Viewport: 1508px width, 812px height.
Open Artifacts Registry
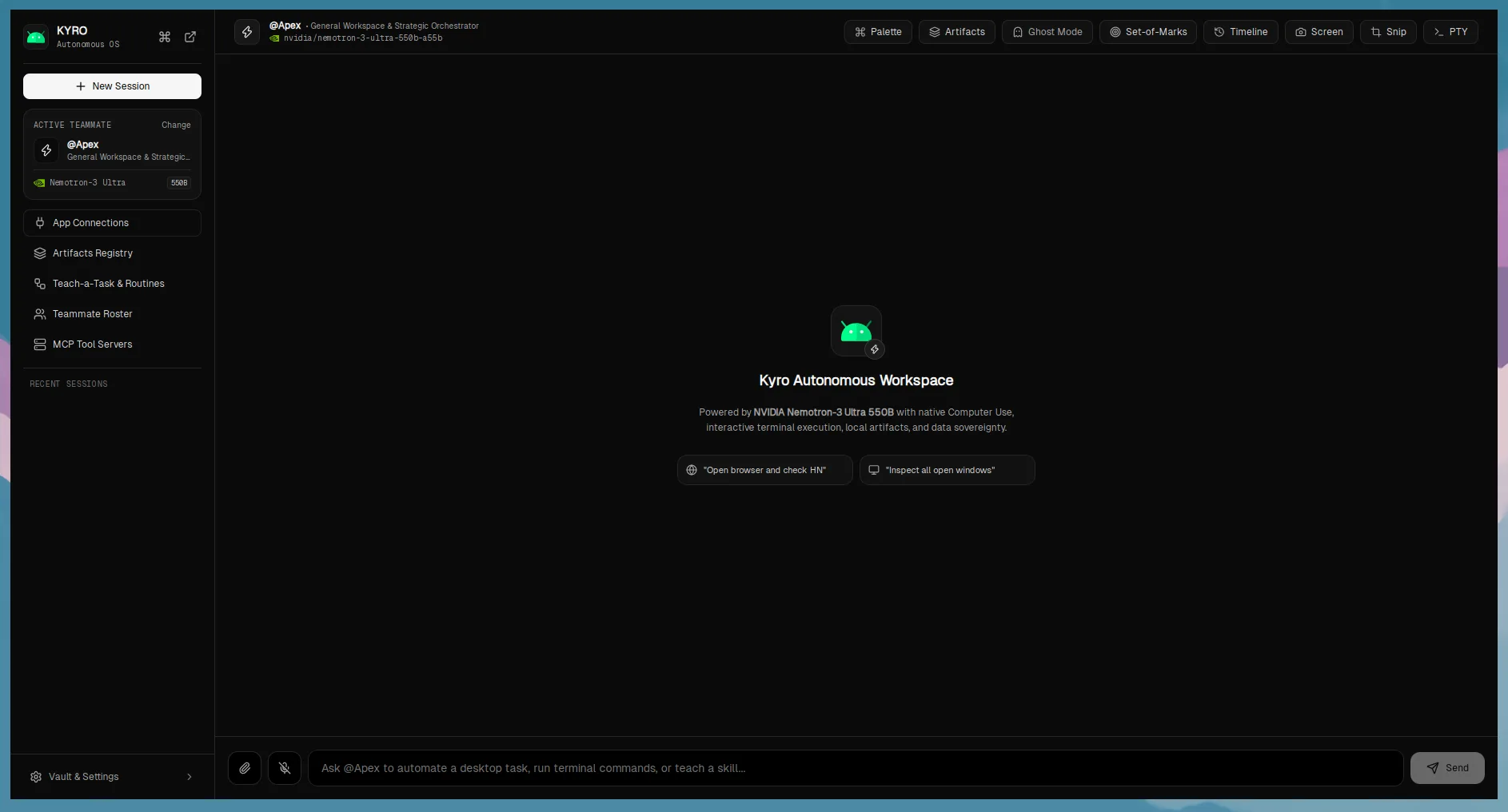pos(112,253)
